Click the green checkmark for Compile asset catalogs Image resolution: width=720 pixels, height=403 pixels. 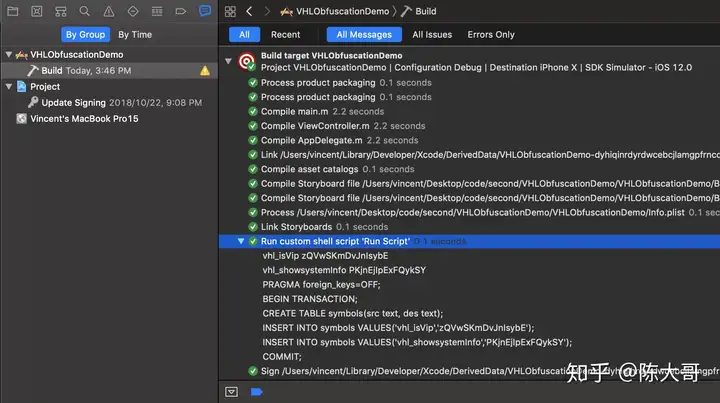click(x=253, y=169)
